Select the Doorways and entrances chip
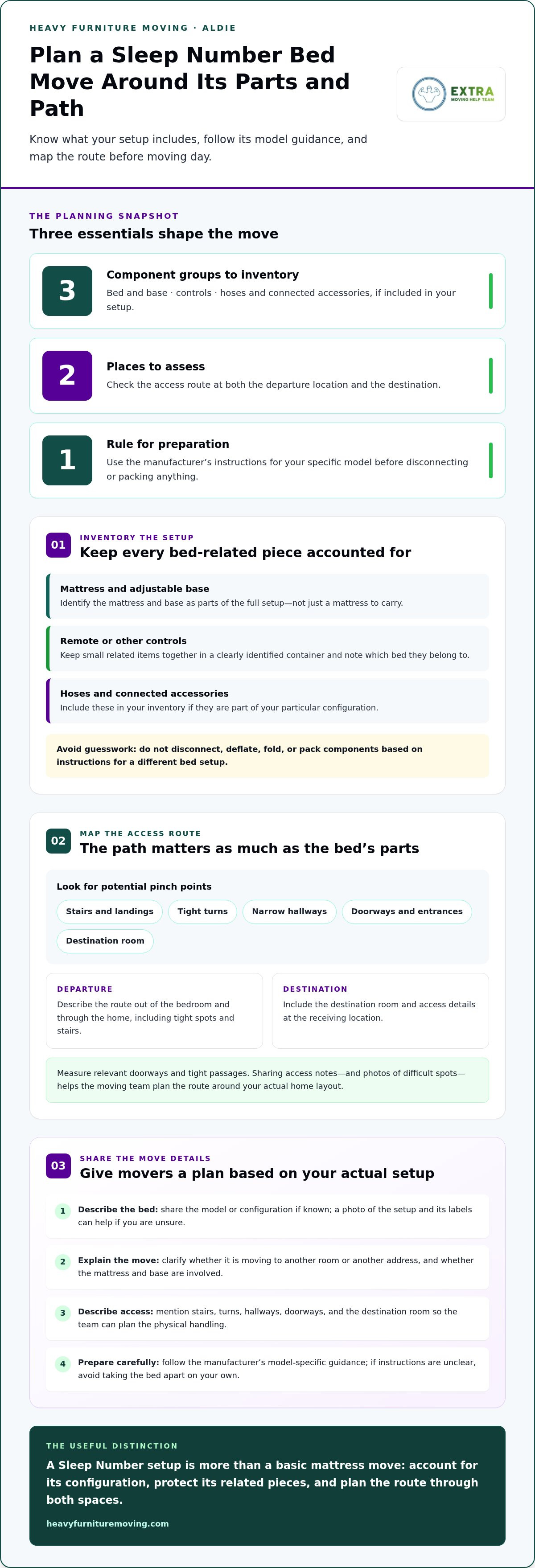535x1568 pixels. (x=407, y=911)
